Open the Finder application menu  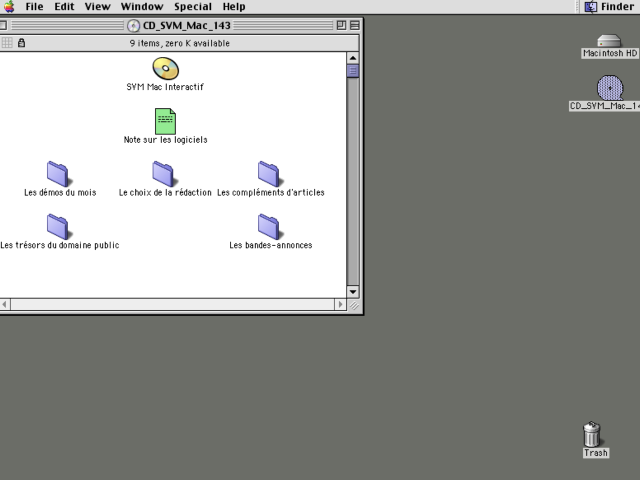[609, 7]
